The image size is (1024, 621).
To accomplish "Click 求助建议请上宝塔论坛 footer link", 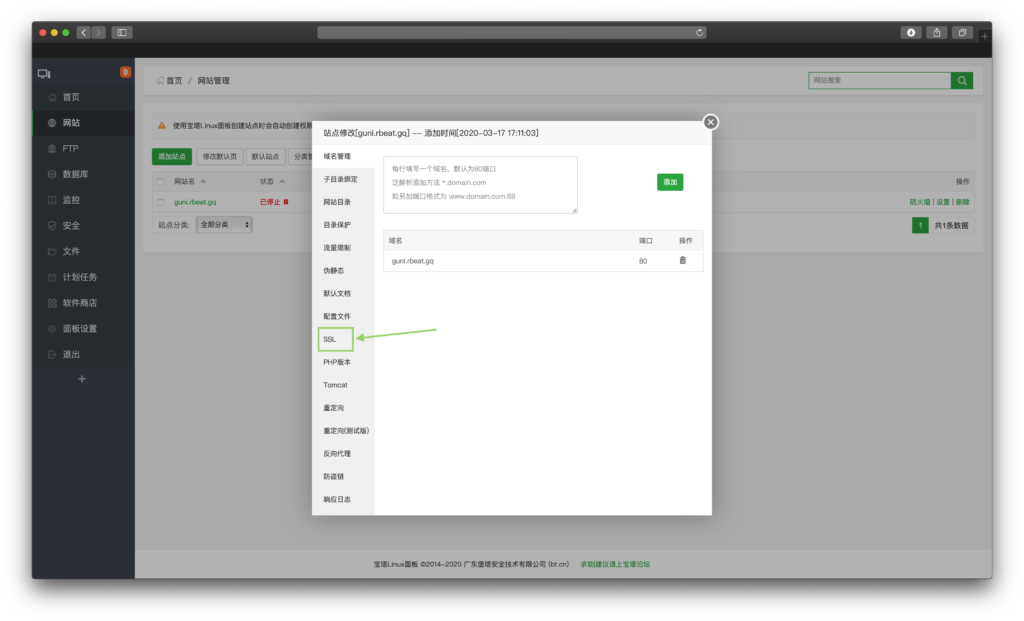I will tap(615, 564).
